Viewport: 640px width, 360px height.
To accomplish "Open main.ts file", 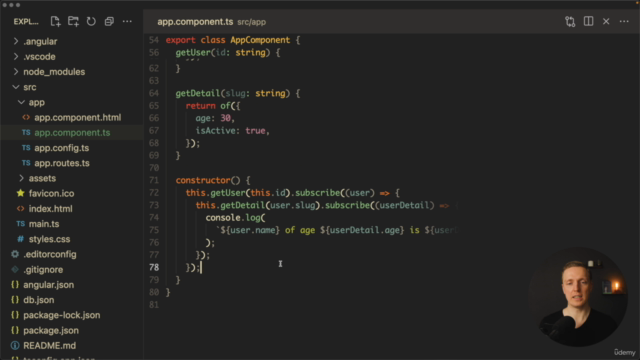I will pos(44,224).
